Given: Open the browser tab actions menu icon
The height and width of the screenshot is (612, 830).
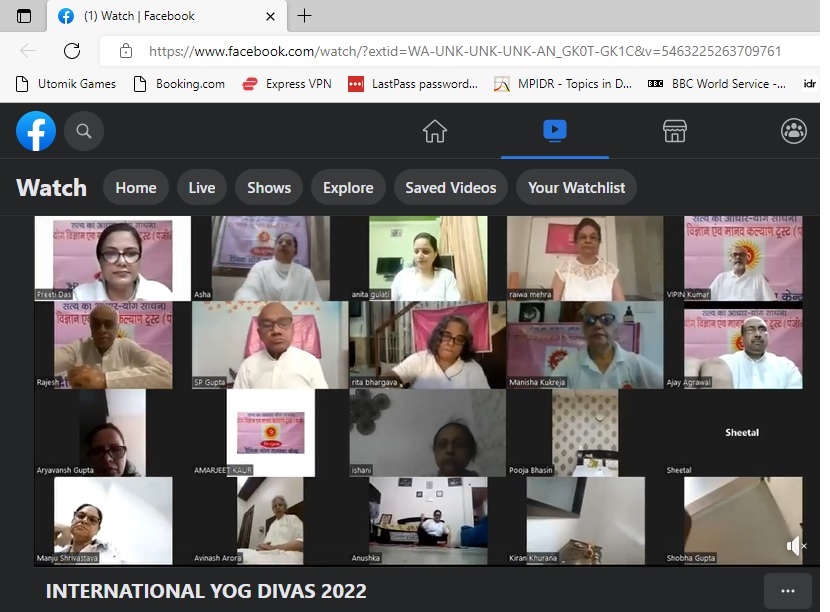Looking at the screenshot, I should pos(24,16).
